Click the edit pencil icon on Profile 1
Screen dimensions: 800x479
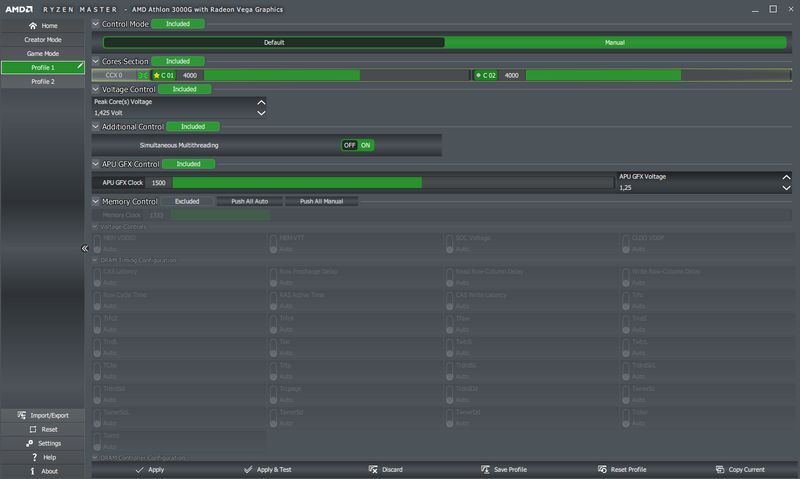[80, 66]
